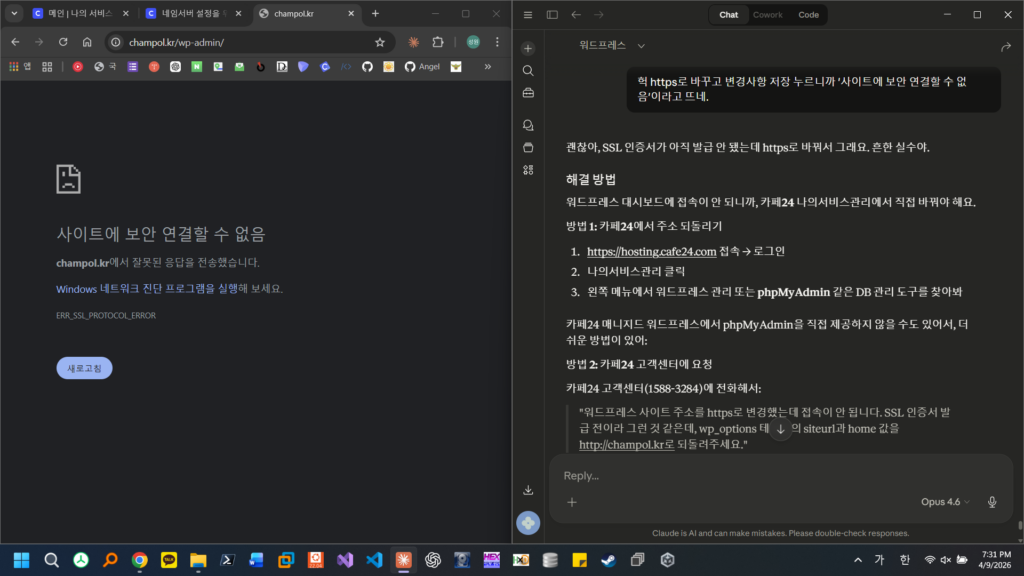Show more bookmarks chevron
The height and width of the screenshot is (576, 1024).
[487, 67]
